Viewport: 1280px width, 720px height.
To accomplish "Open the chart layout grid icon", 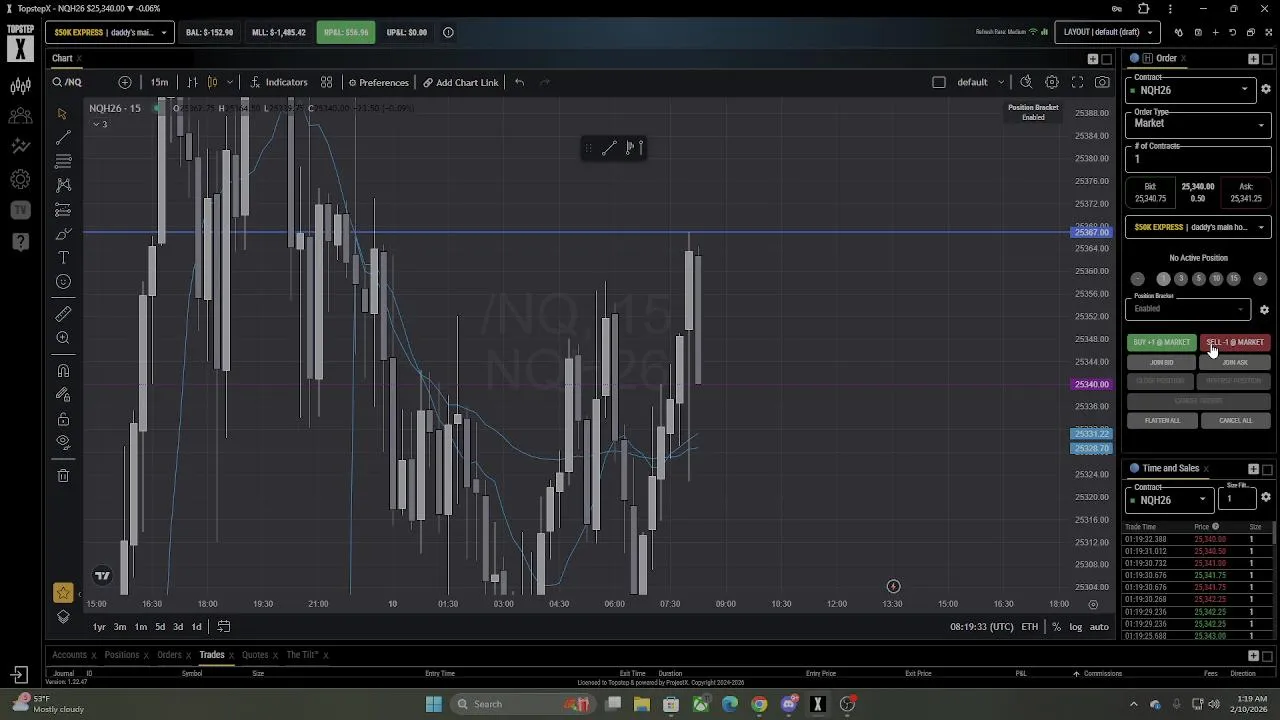I will point(326,82).
